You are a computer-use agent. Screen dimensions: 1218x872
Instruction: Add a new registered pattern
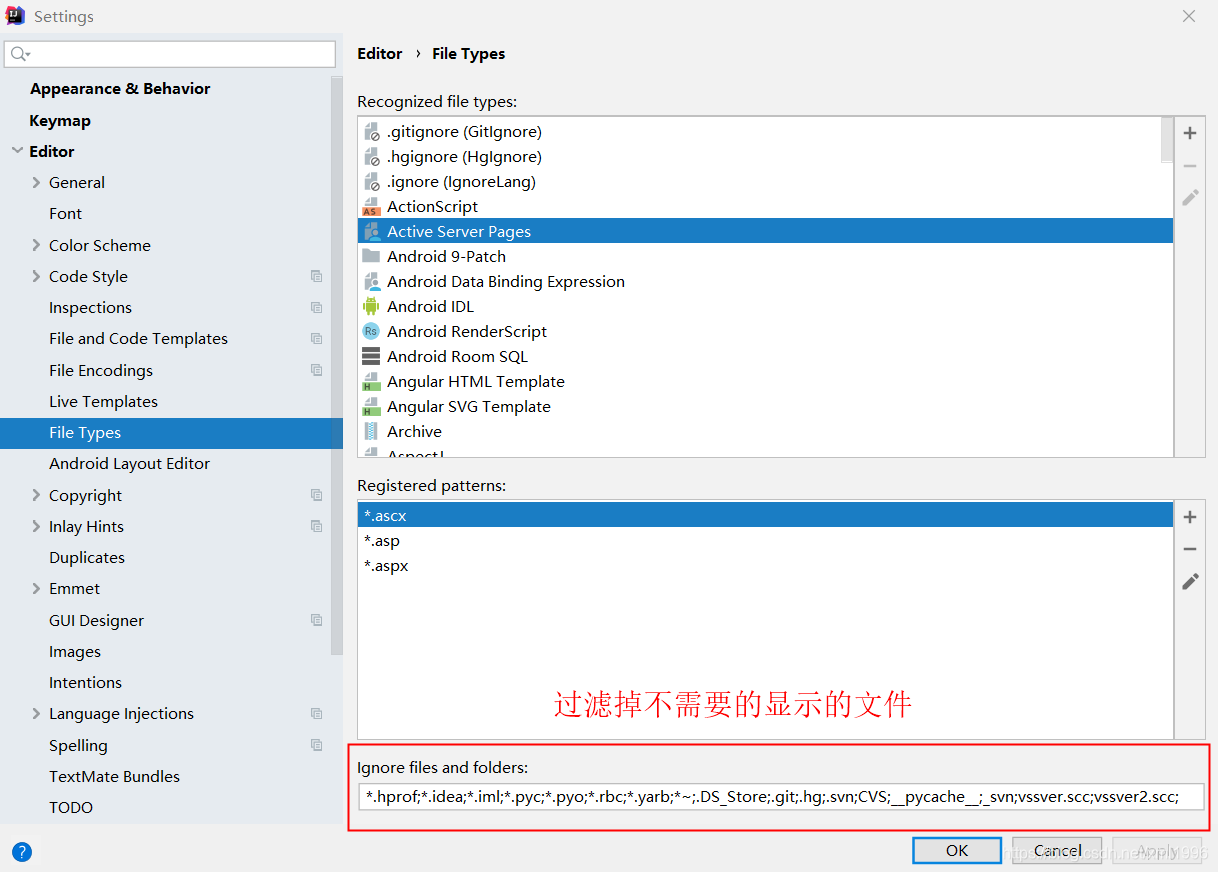[x=1190, y=517]
